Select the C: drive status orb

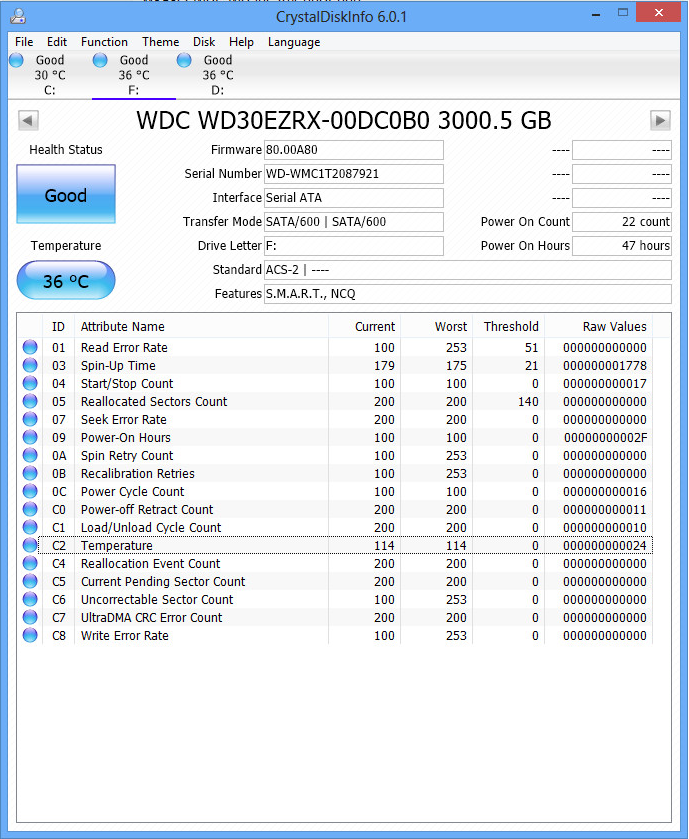(x=17, y=60)
